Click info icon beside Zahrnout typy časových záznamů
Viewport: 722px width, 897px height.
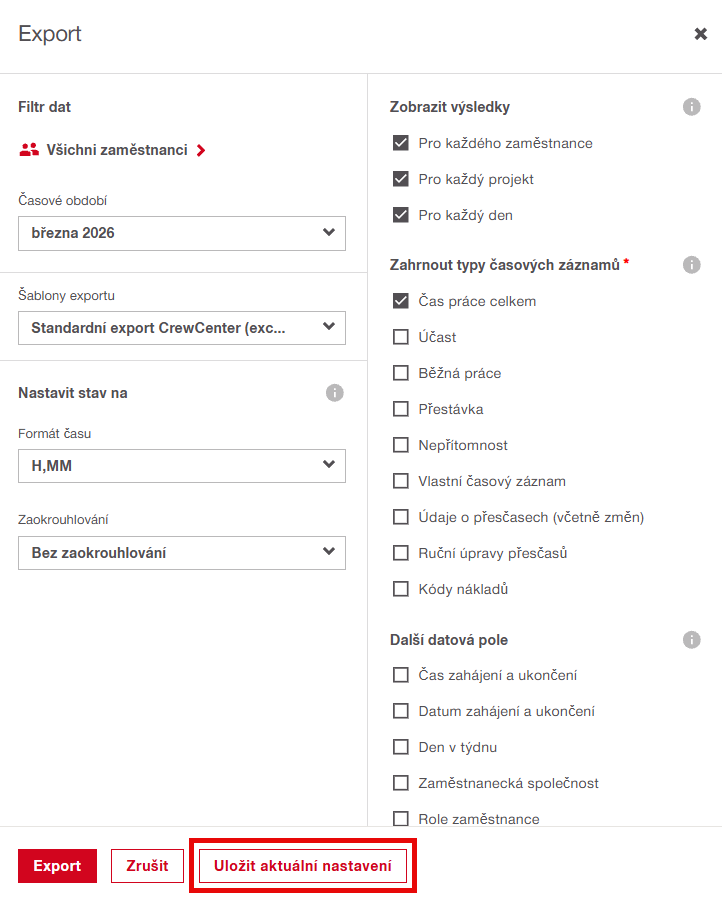point(691,265)
